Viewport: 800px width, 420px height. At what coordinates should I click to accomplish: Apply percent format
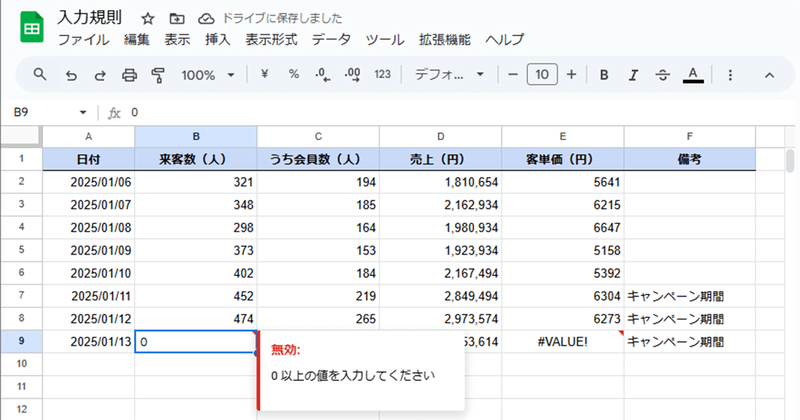tap(293, 75)
